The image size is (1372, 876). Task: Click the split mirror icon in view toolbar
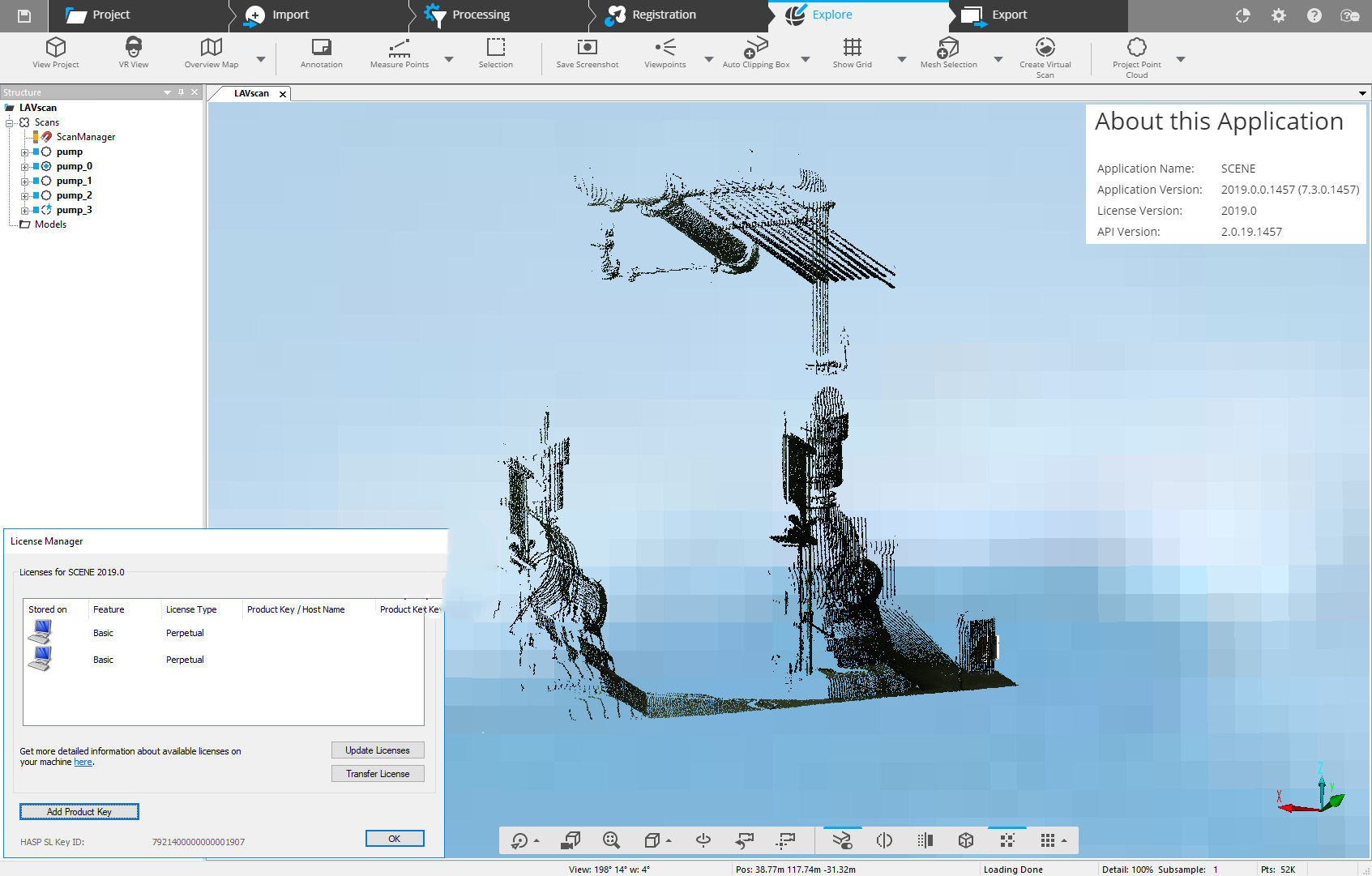click(884, 840)
